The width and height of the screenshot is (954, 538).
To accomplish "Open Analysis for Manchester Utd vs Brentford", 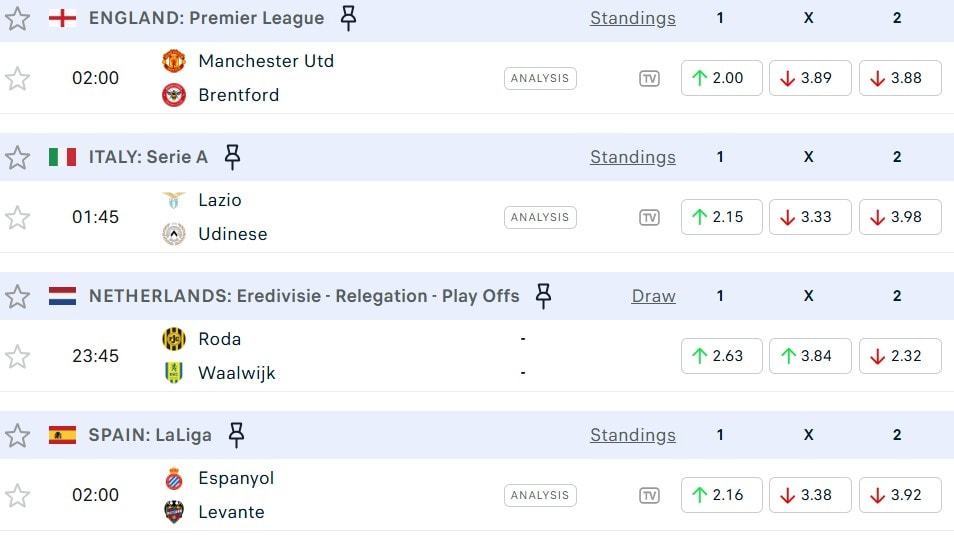I will [x=540, y=78].
